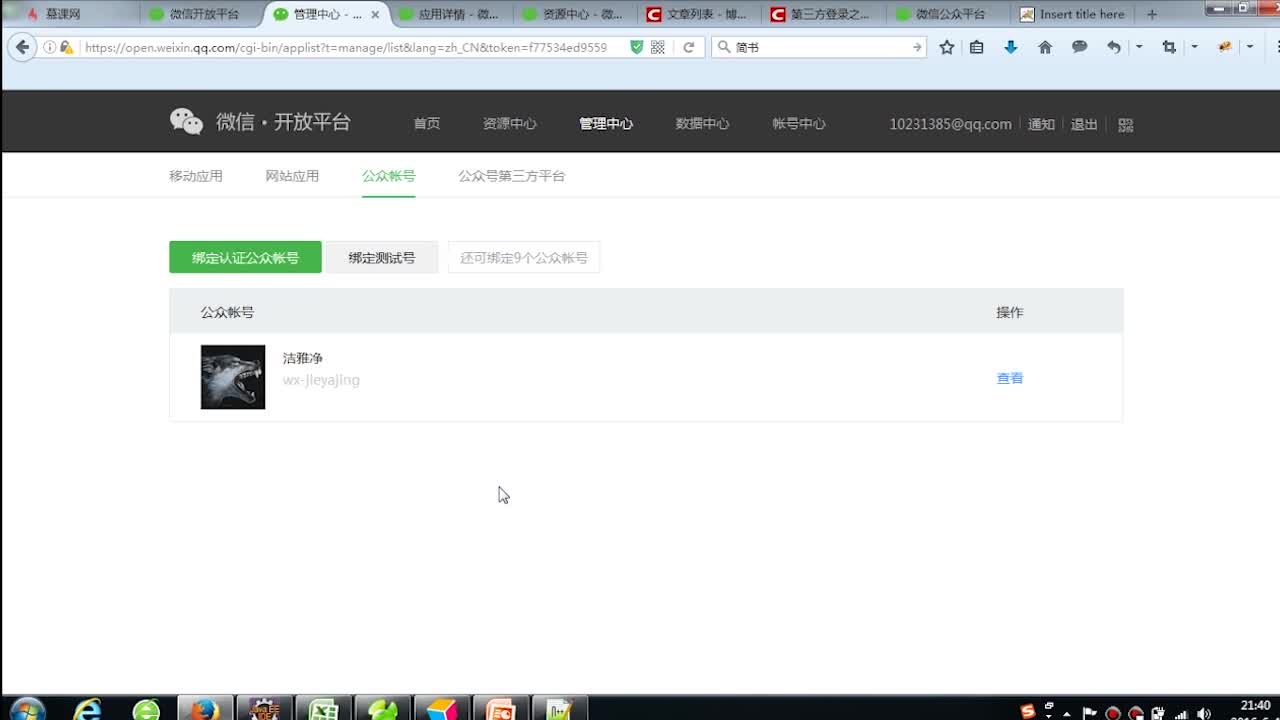Switch to the 文章列表 browser tab
Screen dimensions: 1280x720
(701, 14)
